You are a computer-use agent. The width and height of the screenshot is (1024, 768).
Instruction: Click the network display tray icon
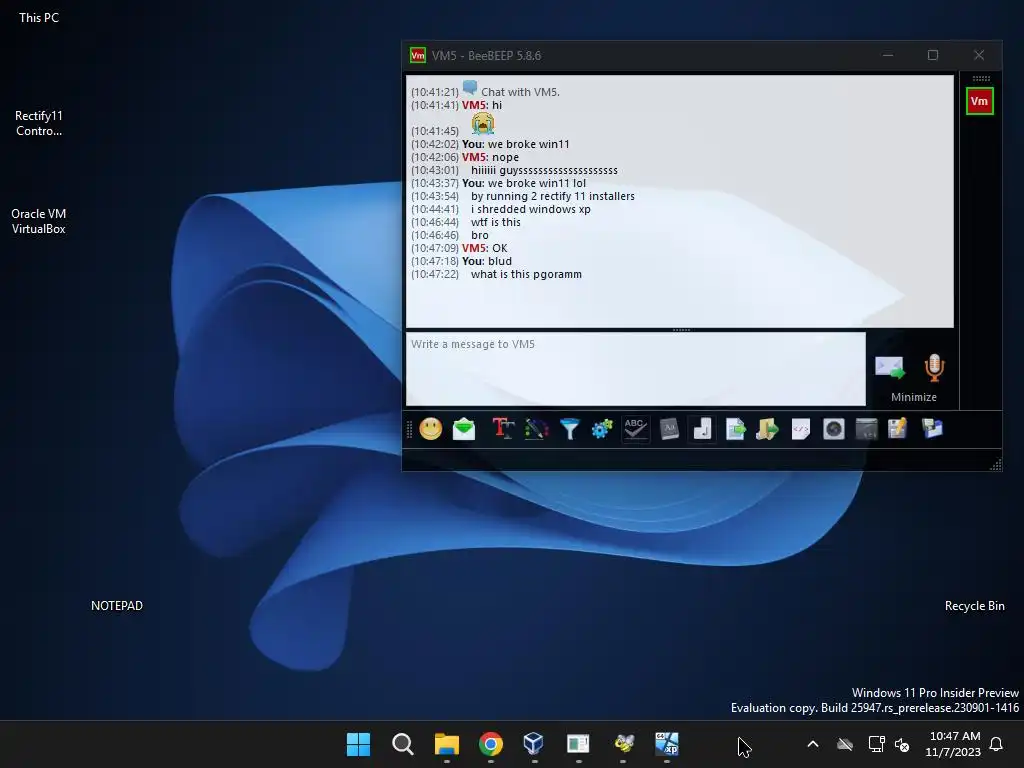pos(876,744)
